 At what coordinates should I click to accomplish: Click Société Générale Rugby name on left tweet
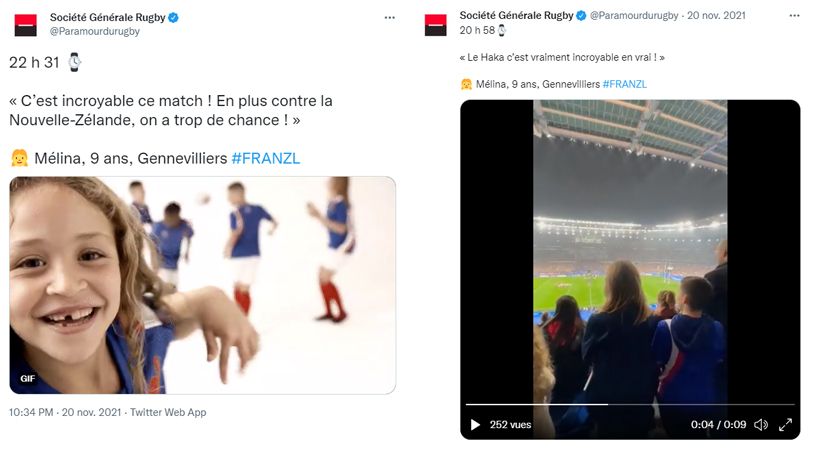(x=107, y=17)
